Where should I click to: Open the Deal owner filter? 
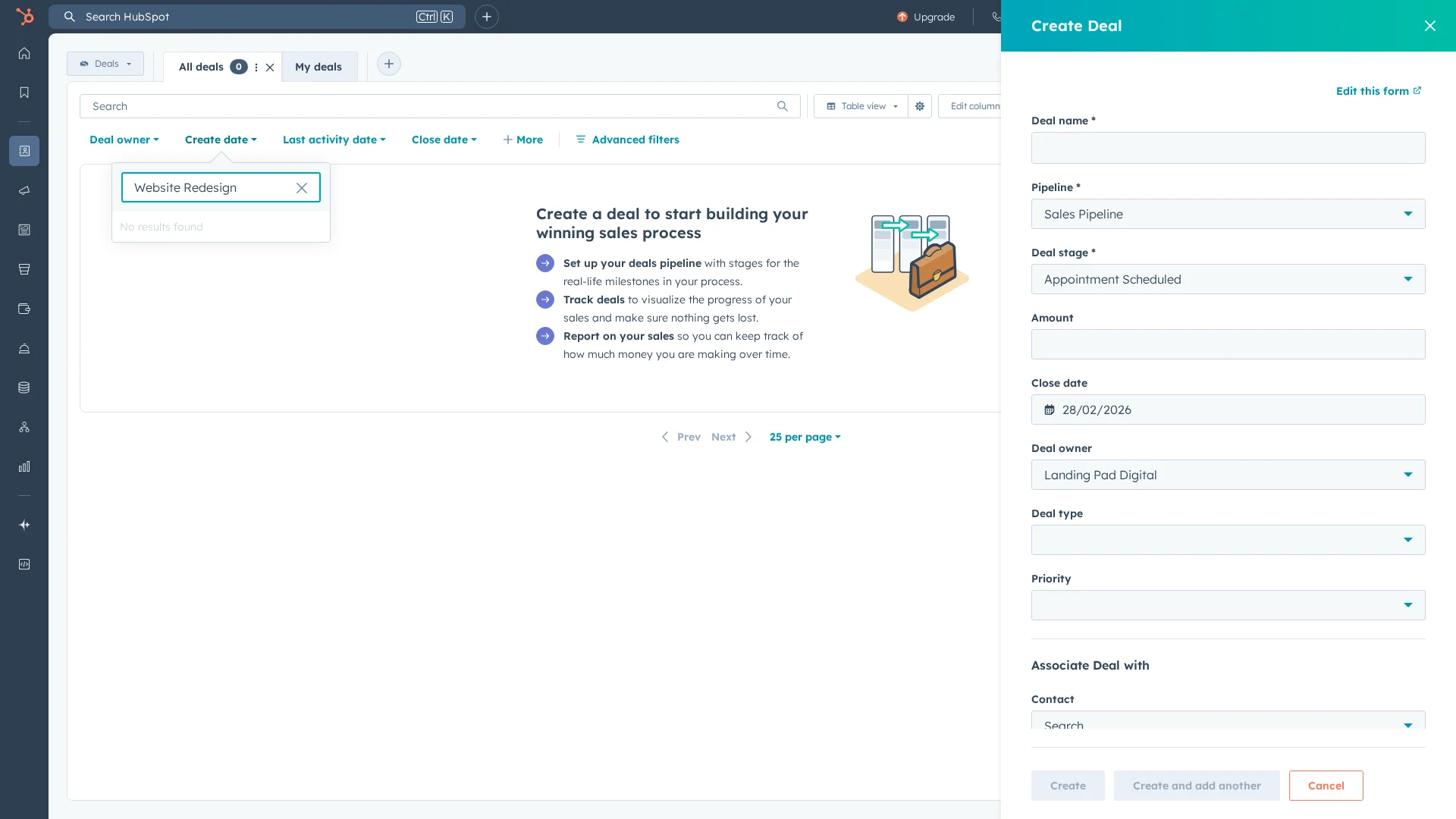tap(124, 140)
